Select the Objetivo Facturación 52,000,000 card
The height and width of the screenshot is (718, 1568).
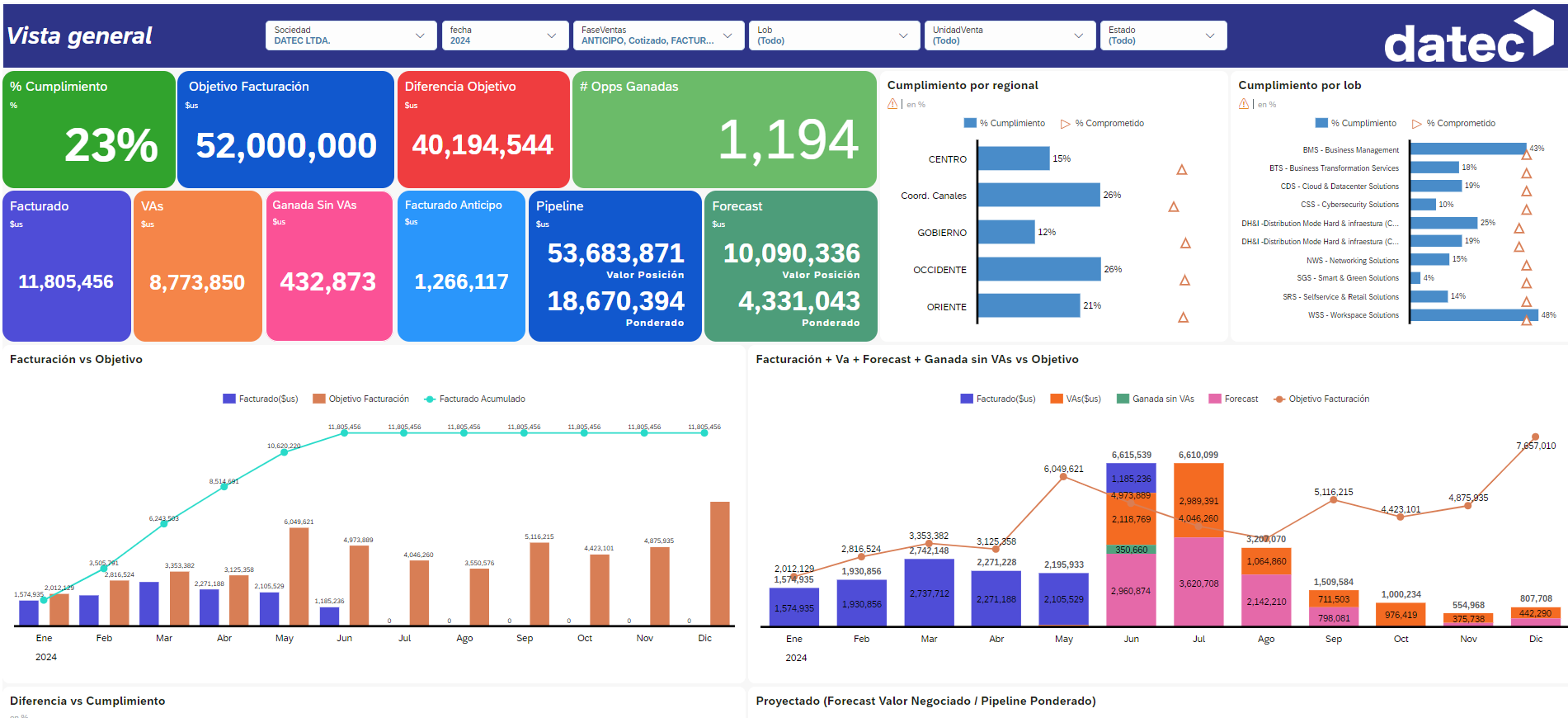click(285, 130)
